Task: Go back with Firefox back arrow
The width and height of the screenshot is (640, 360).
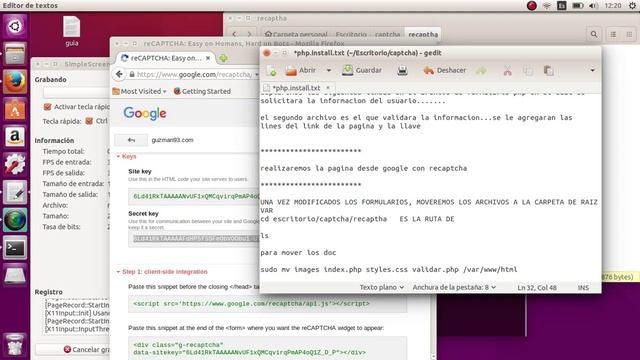Action: 119,74
